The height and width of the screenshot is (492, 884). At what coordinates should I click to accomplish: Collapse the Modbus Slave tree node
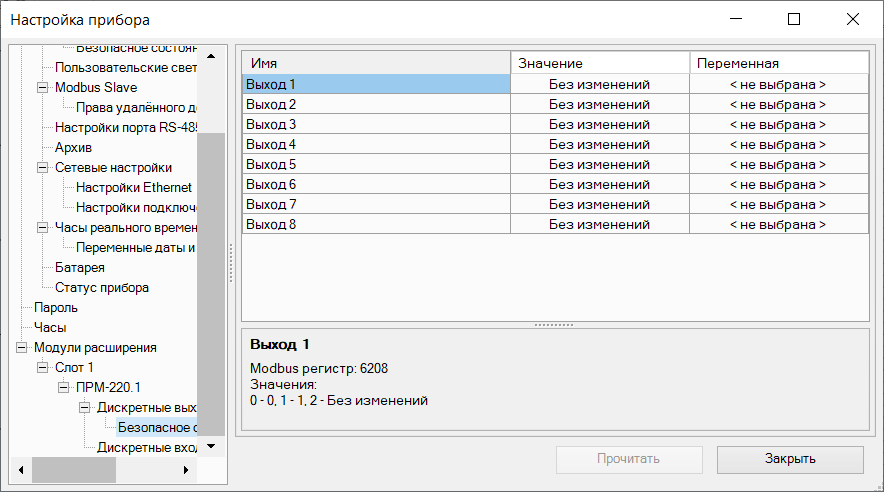coord(42,87)
